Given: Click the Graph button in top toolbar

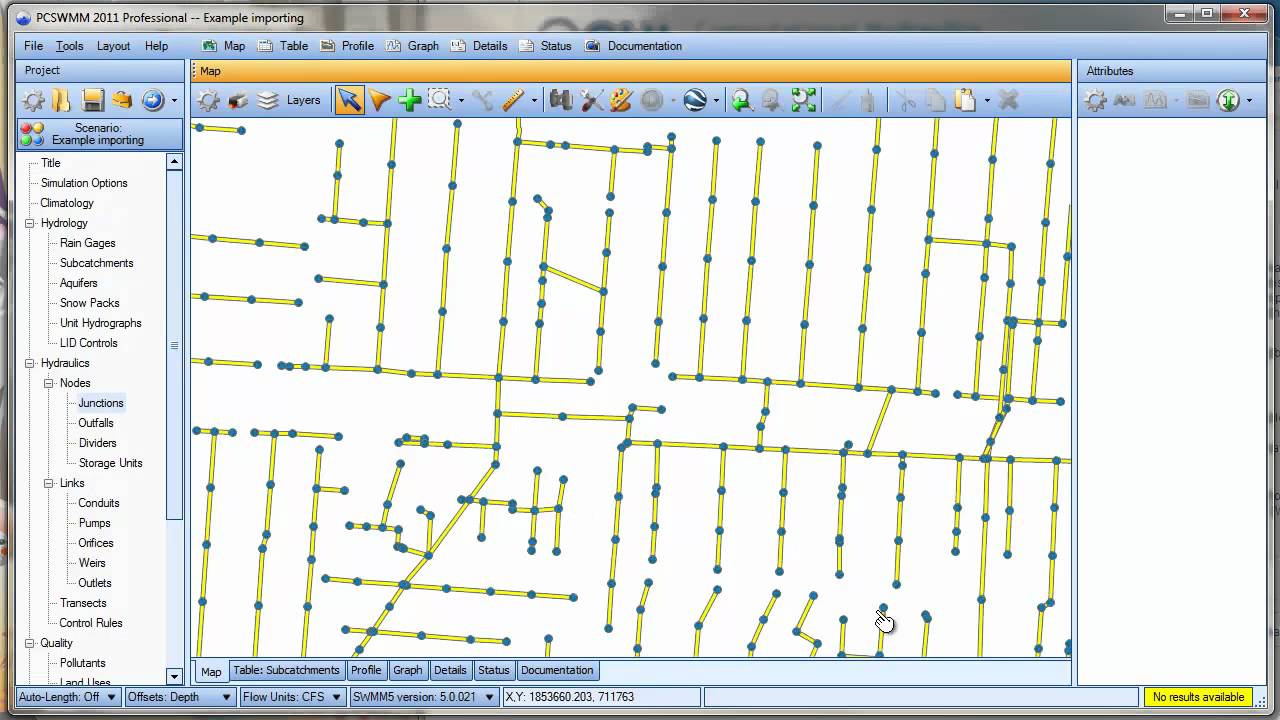Looking at the screenshot, I should 412,46.
